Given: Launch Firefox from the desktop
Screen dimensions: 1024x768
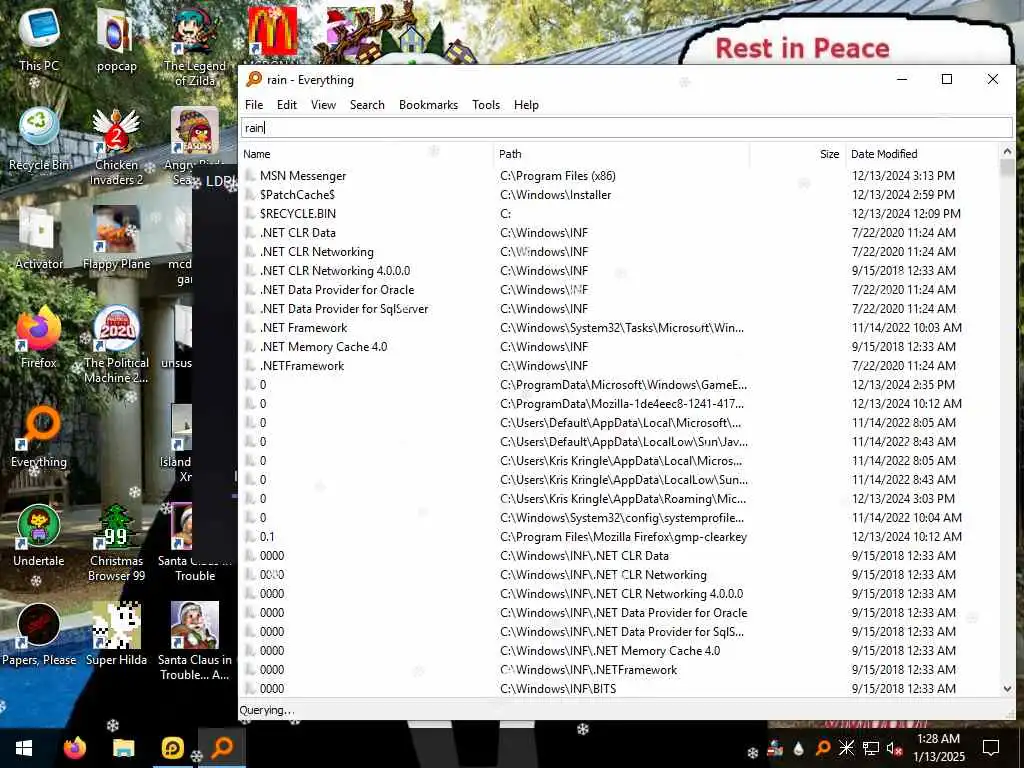Looking at the screenshot, I should tap(39, 336).
